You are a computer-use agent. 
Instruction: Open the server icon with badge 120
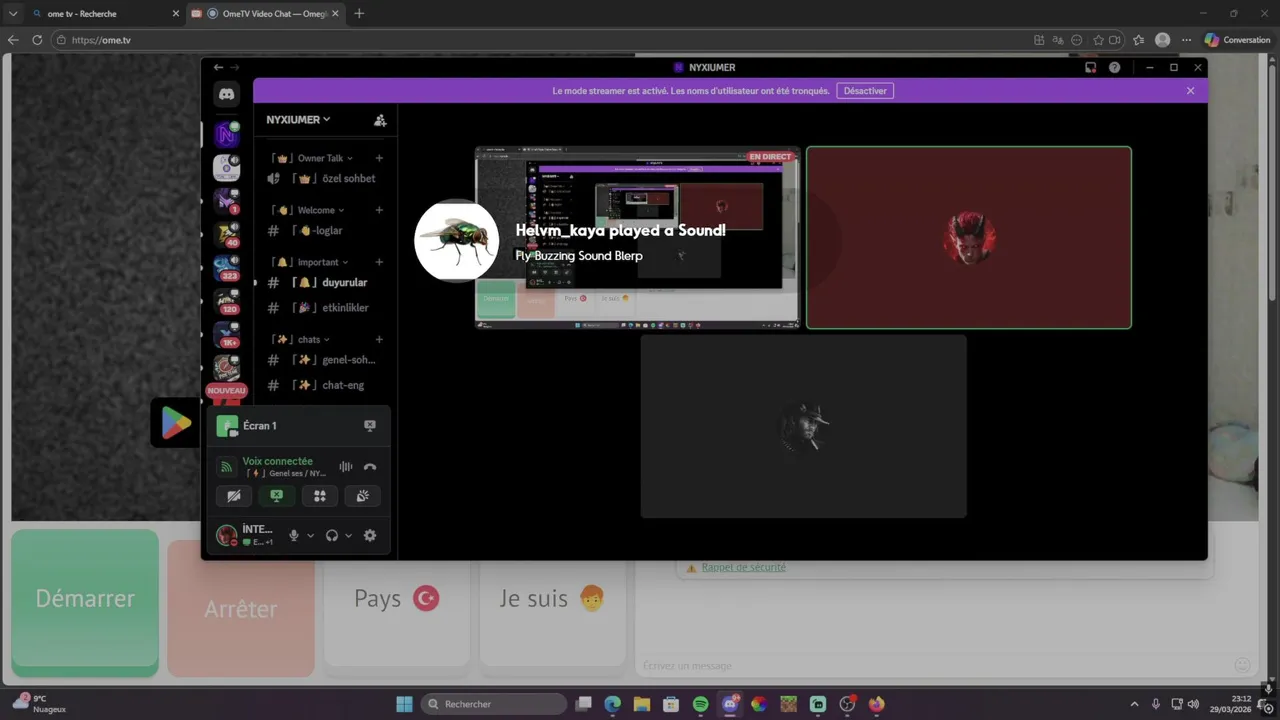[x=227, y=301]
